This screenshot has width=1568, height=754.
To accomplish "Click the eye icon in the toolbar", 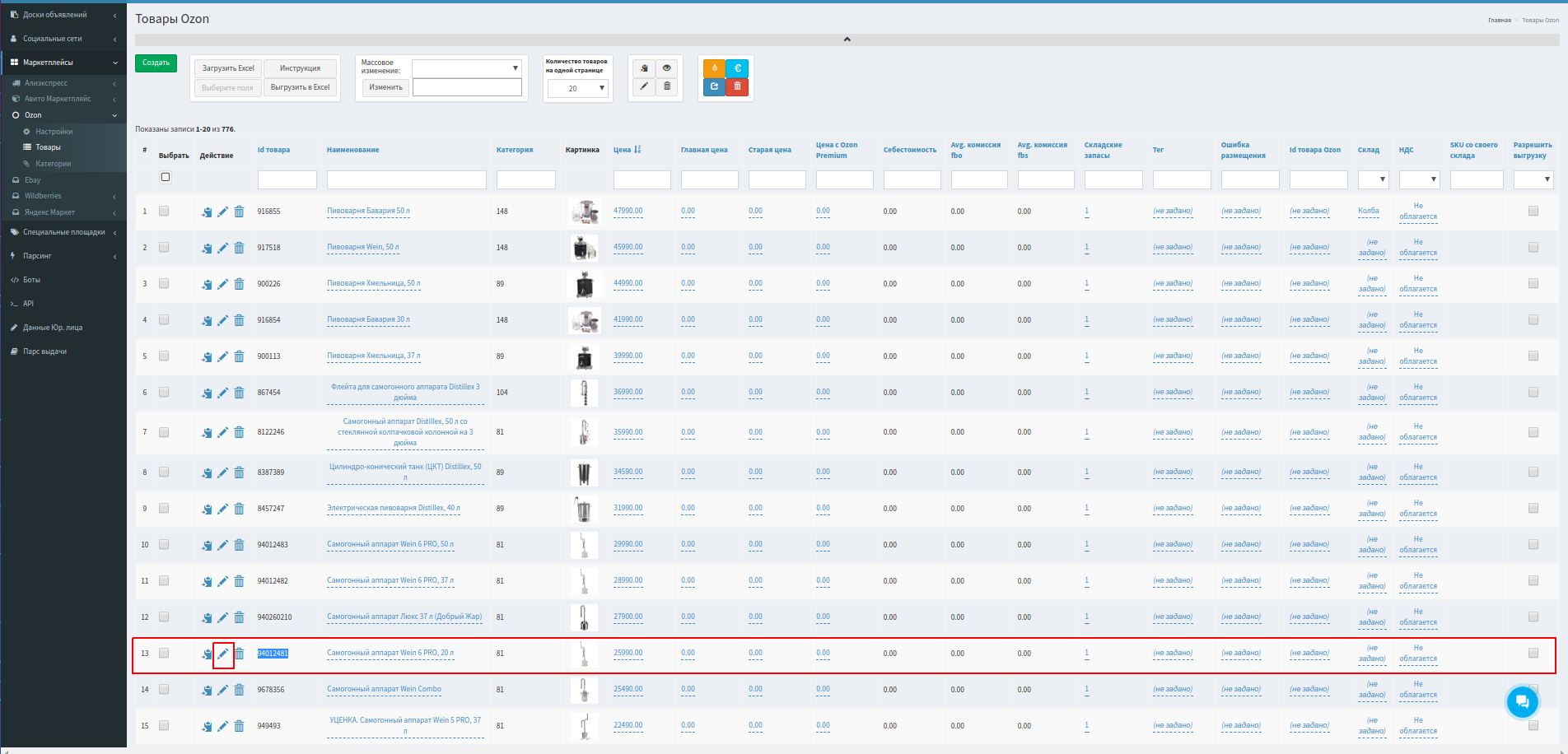I will pos(667,68).
